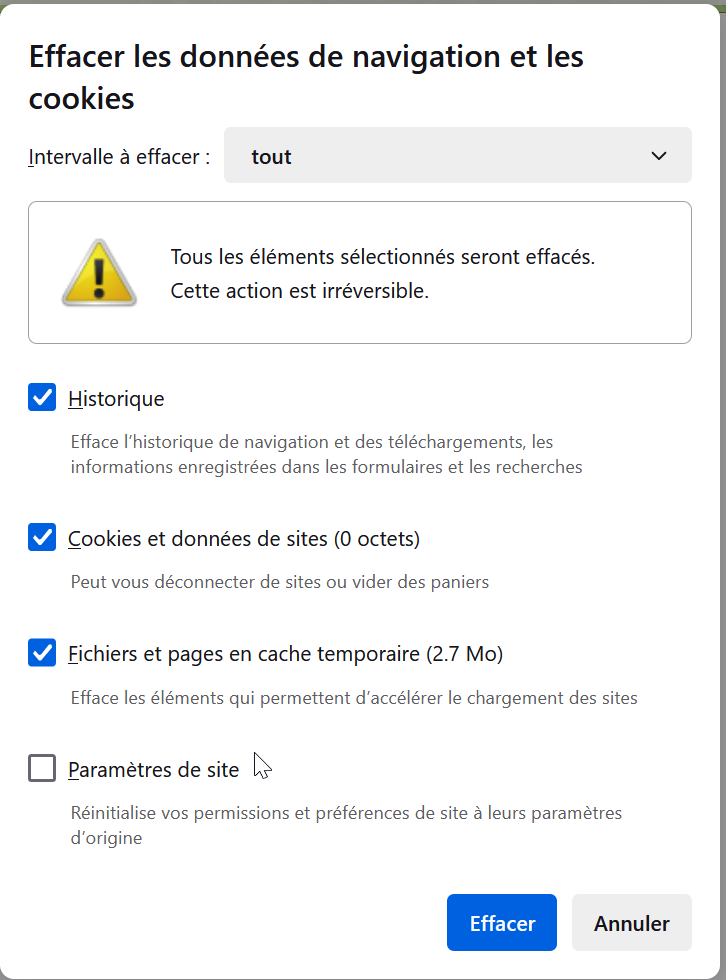Click the "Cette action est irréversible" warning text
The height and width of the screenshot is (980, 726).
pos(300,291)
